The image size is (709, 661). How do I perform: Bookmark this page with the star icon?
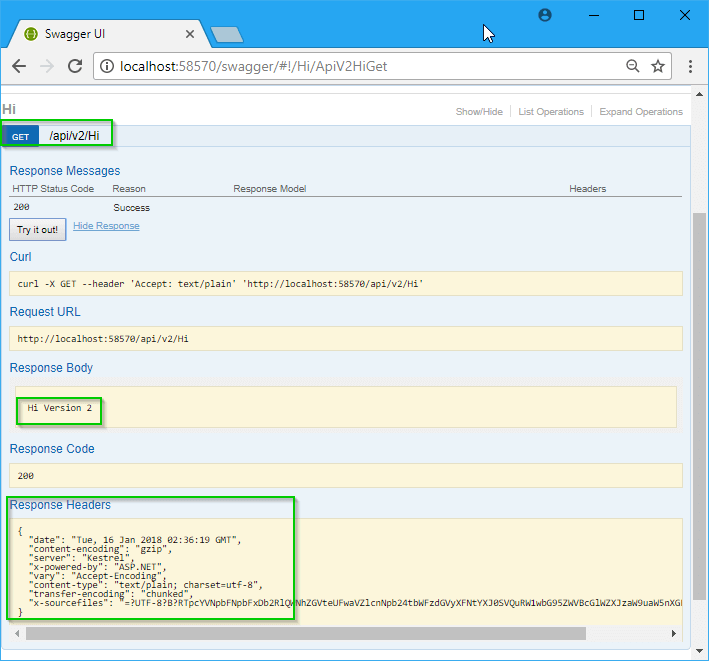(x=658, y=66)
